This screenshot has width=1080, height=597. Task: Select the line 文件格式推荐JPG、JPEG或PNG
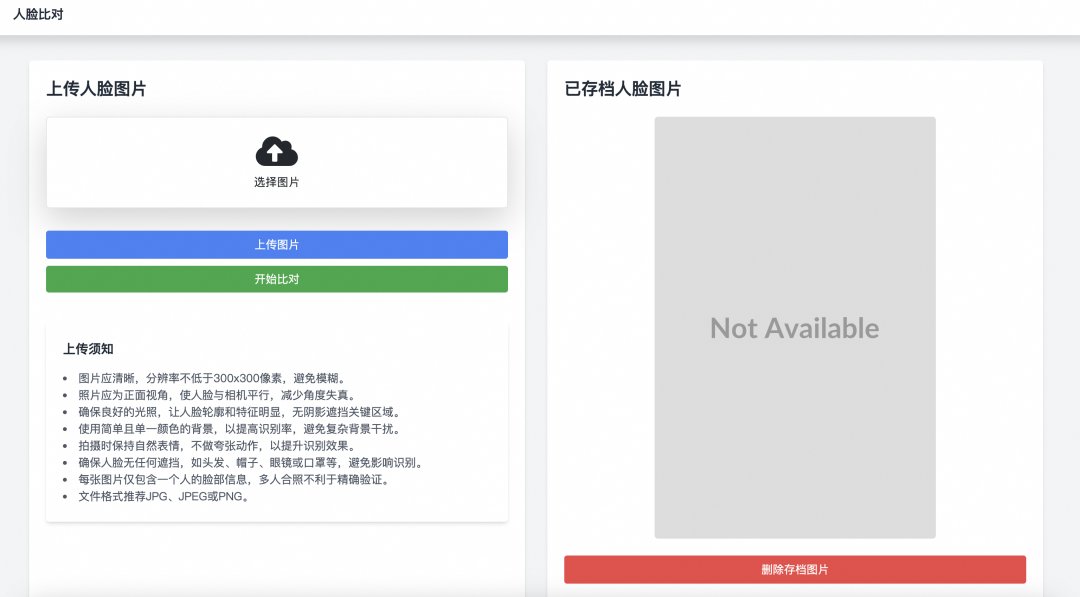pyautogui.click(x=165, y=496)
